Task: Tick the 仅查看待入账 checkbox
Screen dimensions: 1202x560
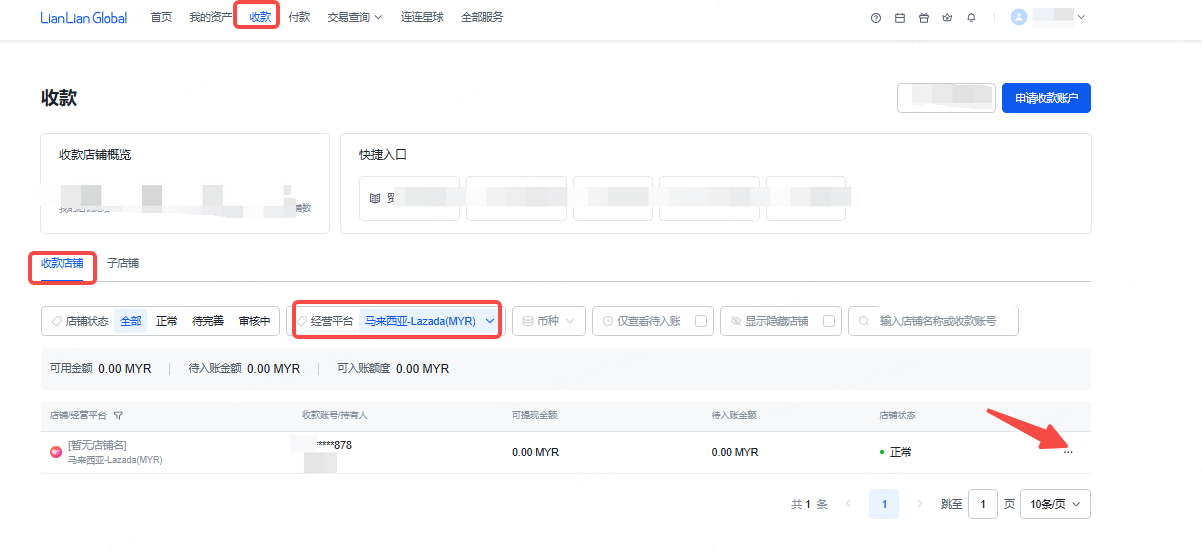Action: pos(701,321)
